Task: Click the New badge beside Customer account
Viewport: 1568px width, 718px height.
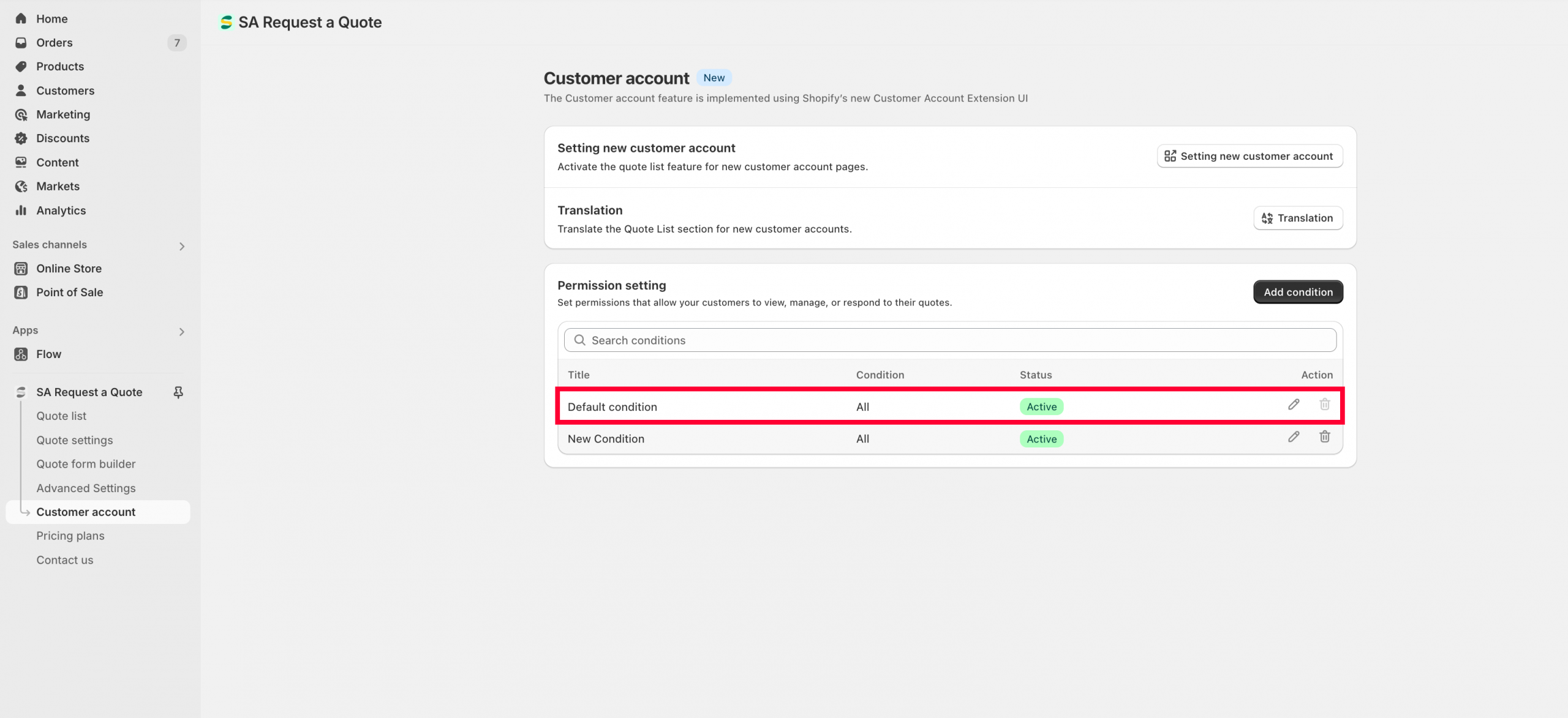Action: coord(714,78)
